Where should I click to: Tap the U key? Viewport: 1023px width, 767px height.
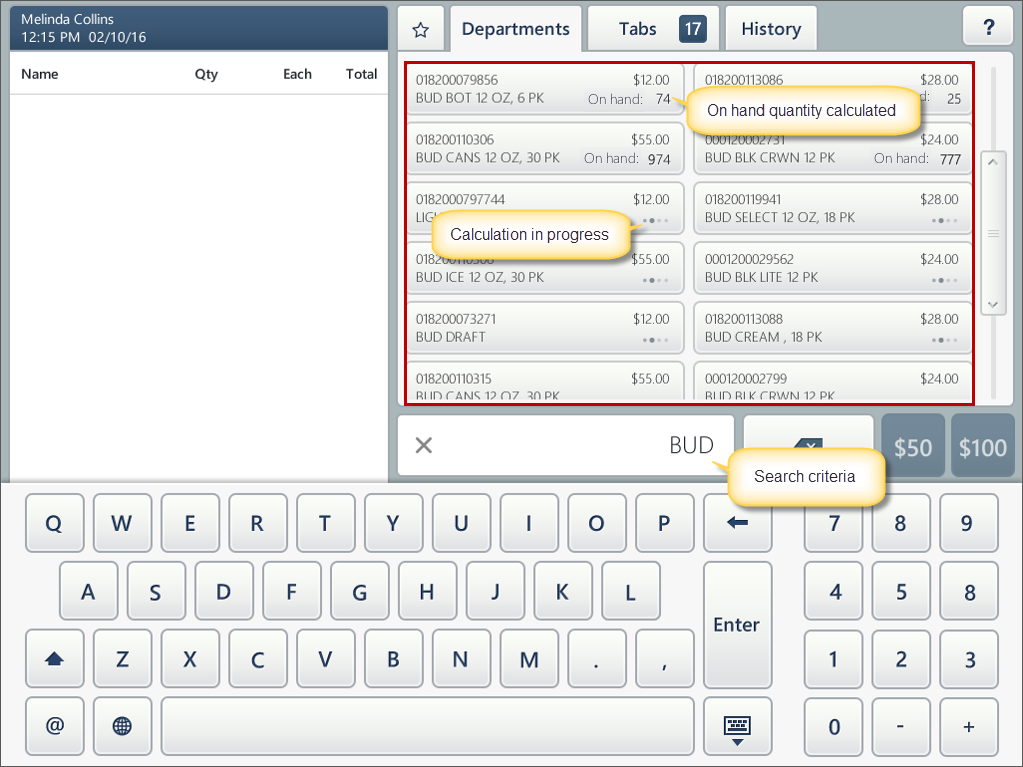pyautogui.click(x=461, y=522)
